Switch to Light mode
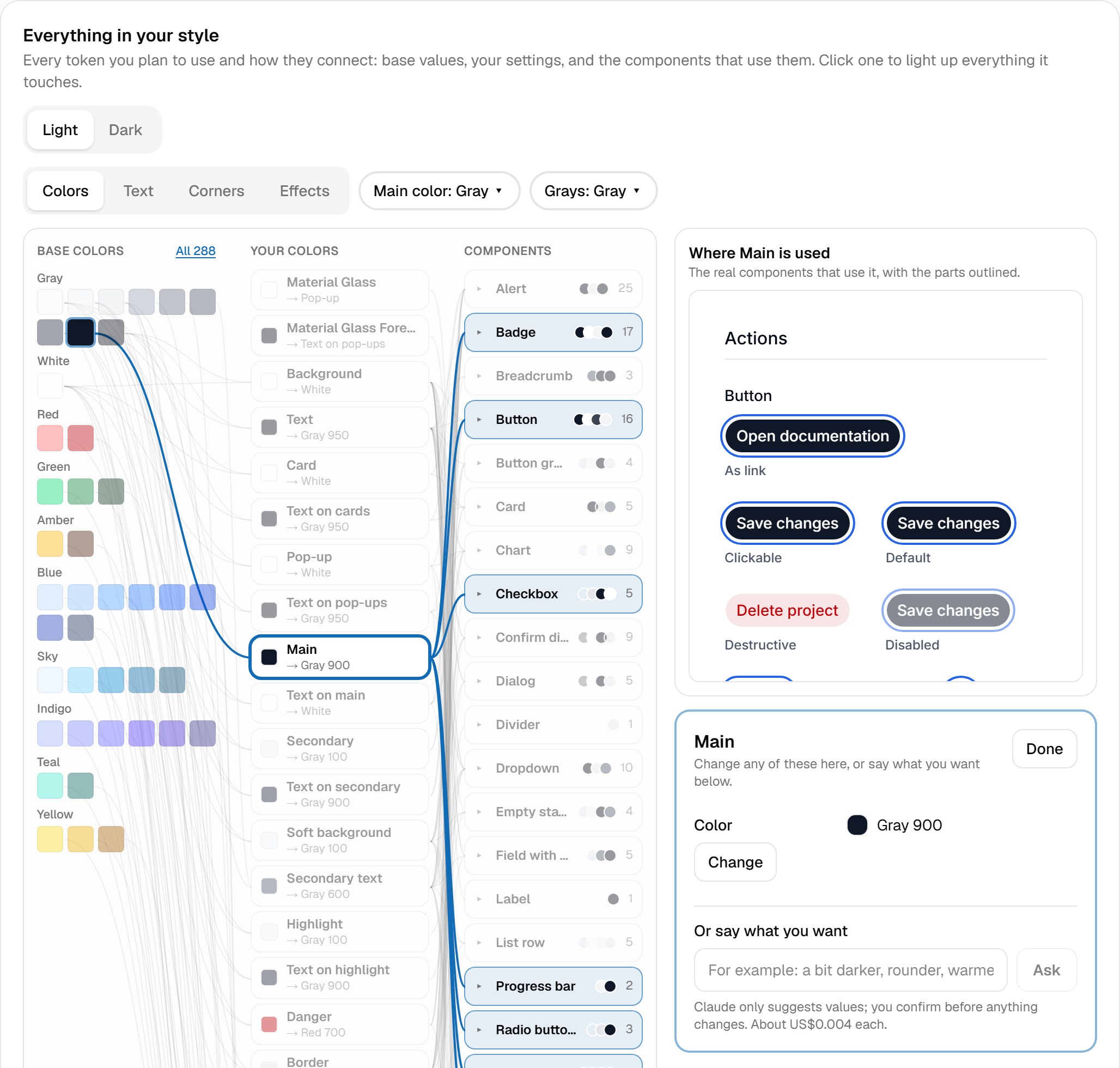The width and height of the screenshot is (1120, 1068). point(60,130)
